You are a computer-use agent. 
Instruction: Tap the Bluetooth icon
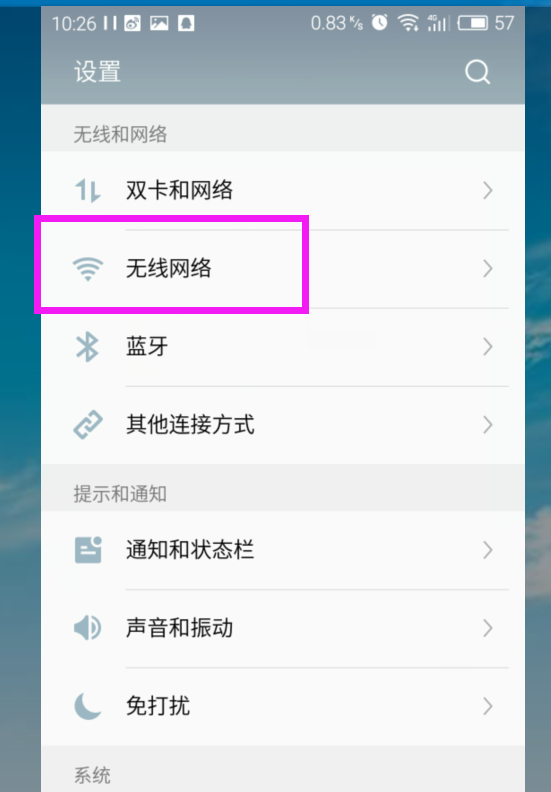point(87,346)
